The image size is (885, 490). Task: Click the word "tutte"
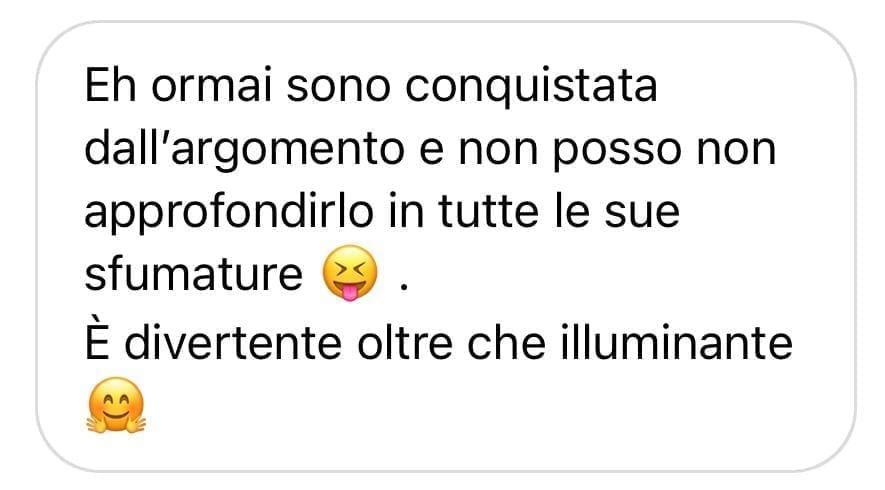click(488, 212)
